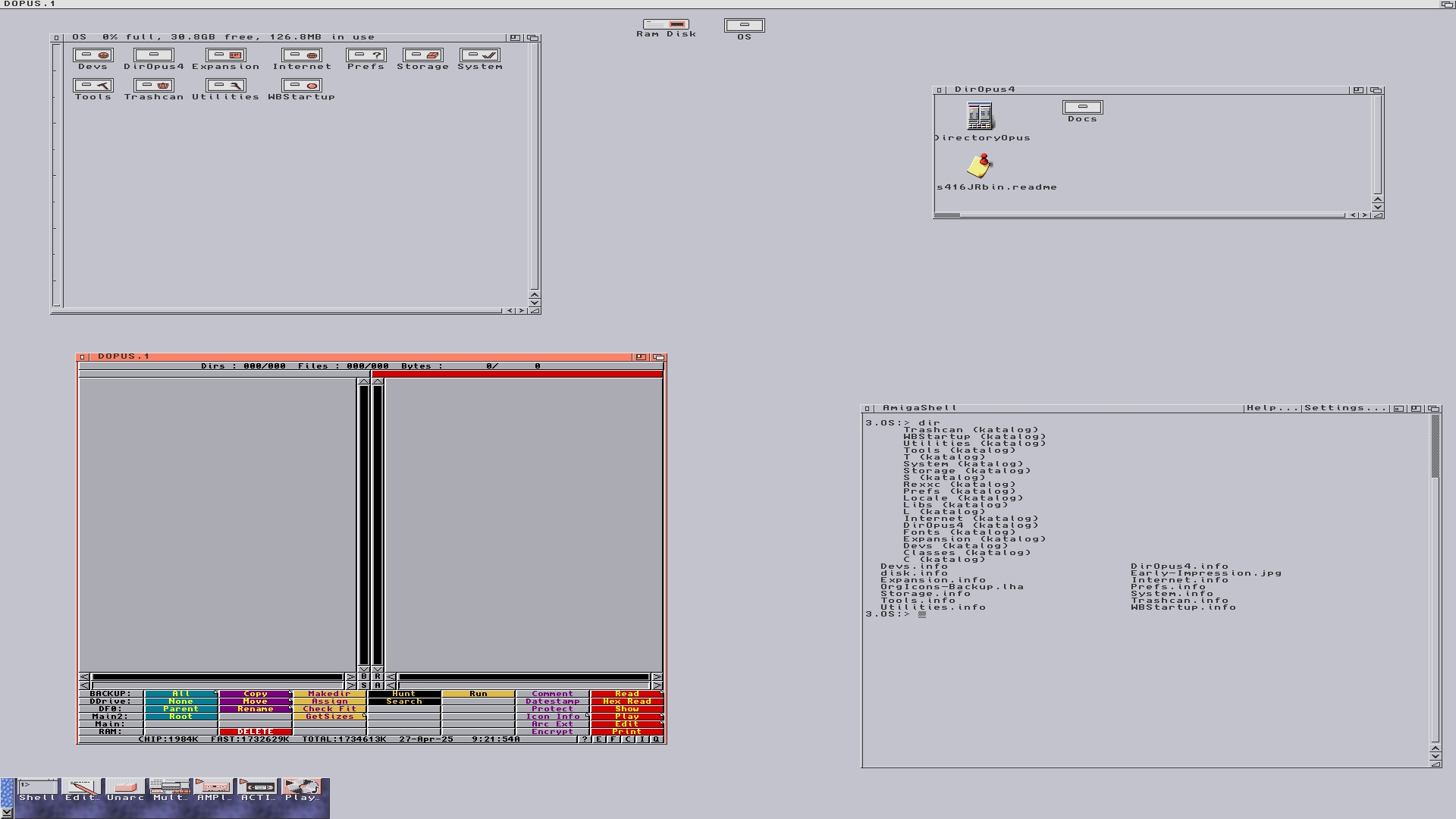Image resolution: width=1456 pixels, height=819 pixels.
Task: Open the AmigaShell Settings... menu
Action: [1345, 408]
